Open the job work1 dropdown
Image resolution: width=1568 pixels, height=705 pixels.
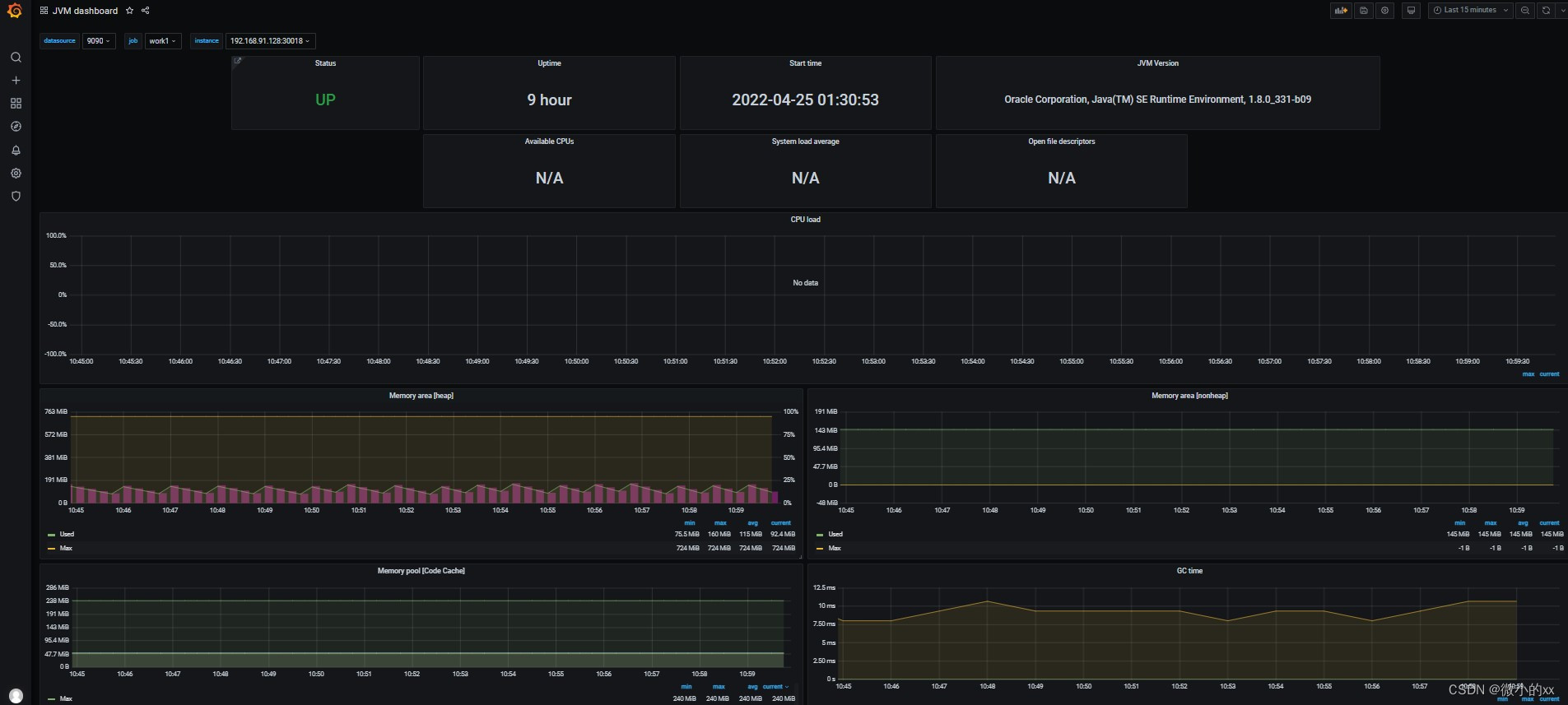pyautogui.click(x=162, y=41)
